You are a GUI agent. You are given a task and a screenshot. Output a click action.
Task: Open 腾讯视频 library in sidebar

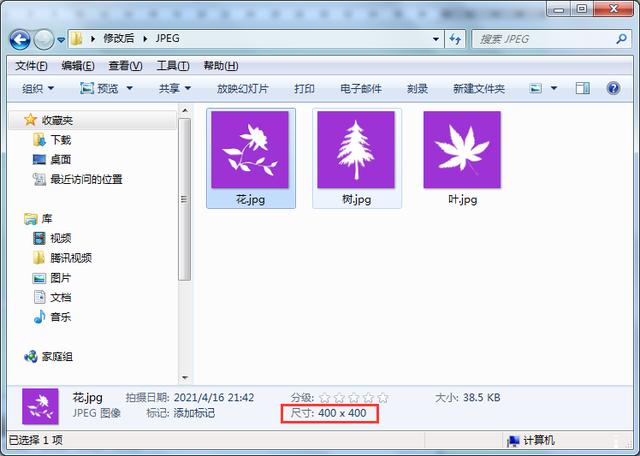pyautogui.click(x=70, y=258)
